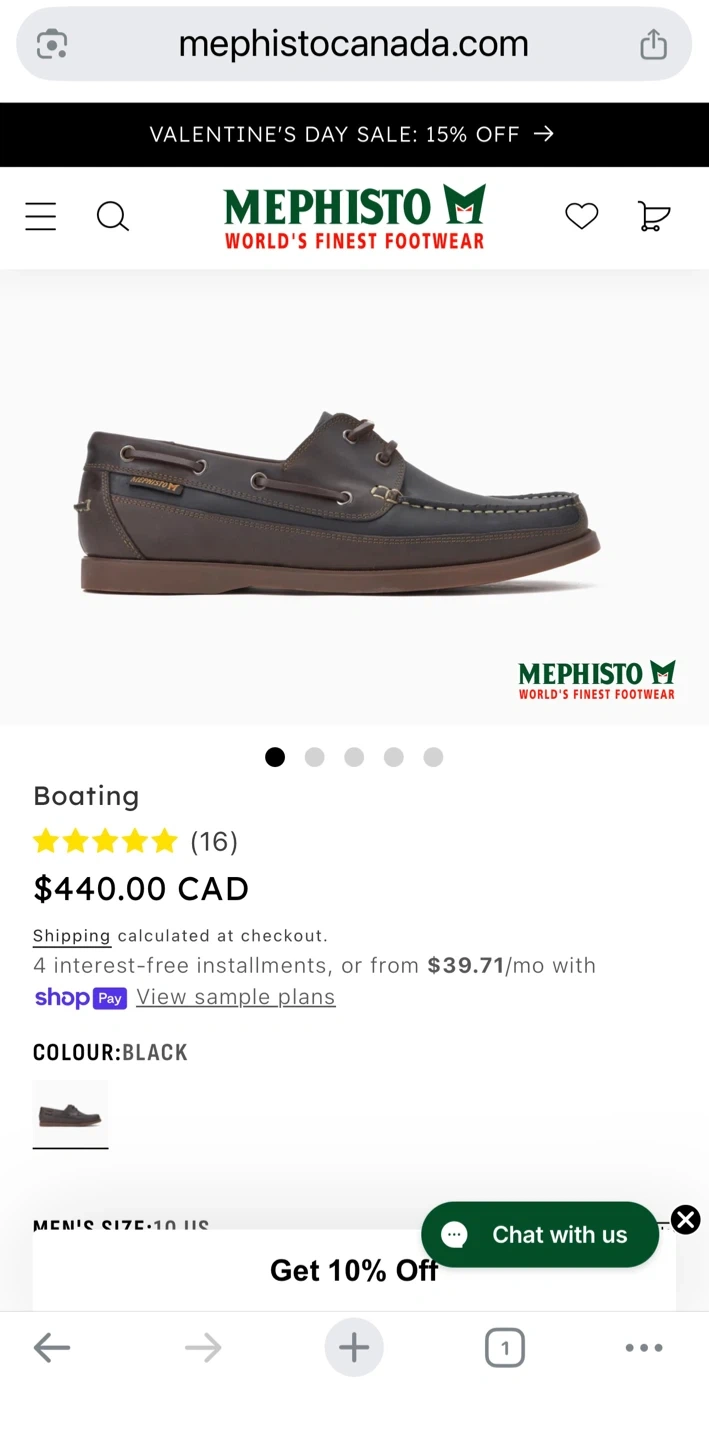
Task: View Shop Pay sample plans
Action: pyautogui.click(x=236, y=997)
